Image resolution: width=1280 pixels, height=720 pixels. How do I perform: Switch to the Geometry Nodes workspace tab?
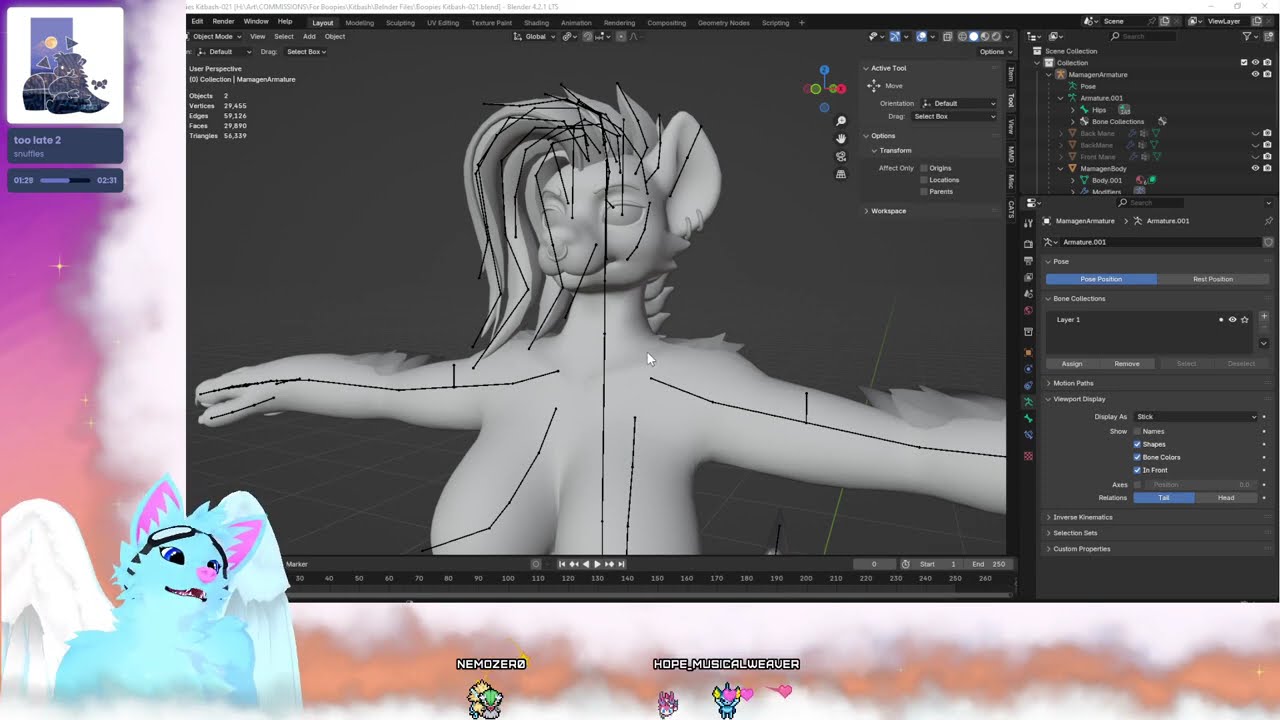[723, 22]
